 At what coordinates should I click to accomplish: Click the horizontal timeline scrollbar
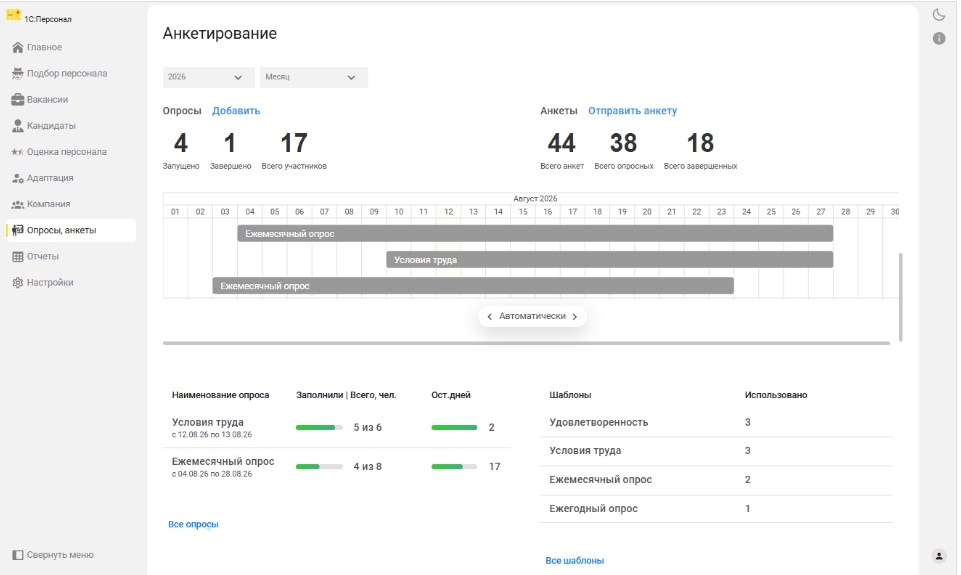point(526,343)
